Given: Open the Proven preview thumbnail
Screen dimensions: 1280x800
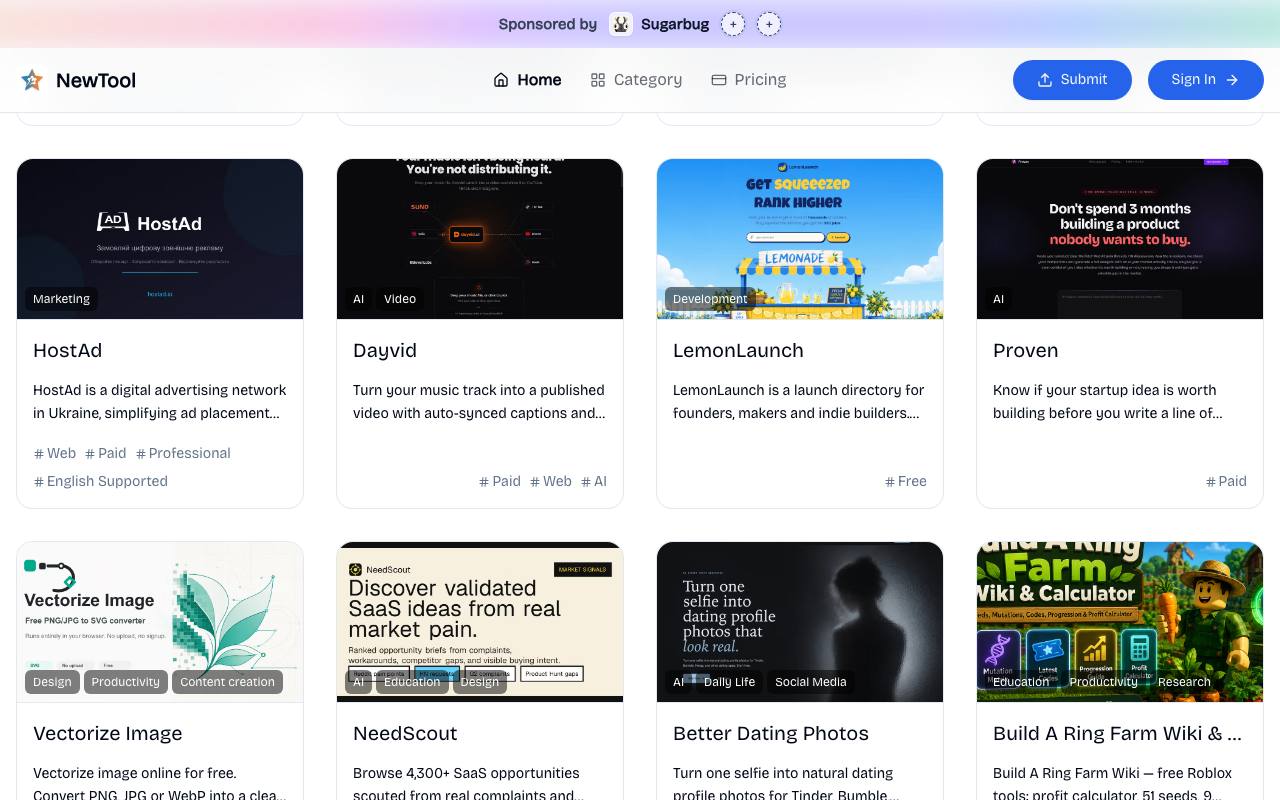Looking at the screenshot, I should (x=1120, y=239).
